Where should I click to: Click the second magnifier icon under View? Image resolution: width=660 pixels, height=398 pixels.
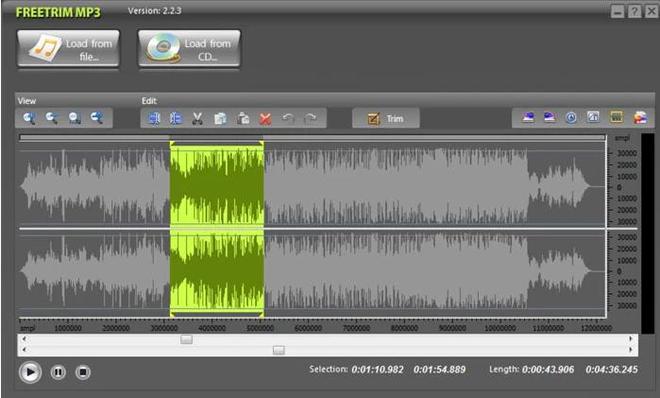click(x=52, y=118)
